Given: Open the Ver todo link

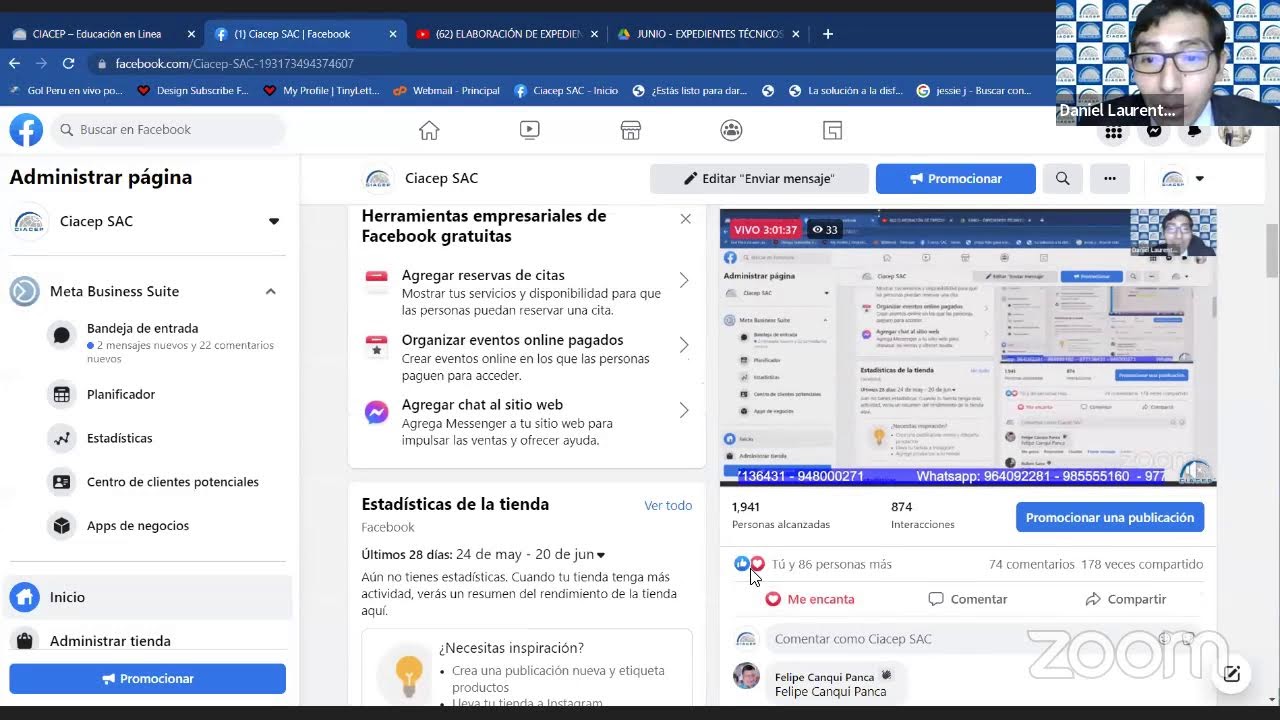Looking at the screenshot, I should tap(668, 505).
